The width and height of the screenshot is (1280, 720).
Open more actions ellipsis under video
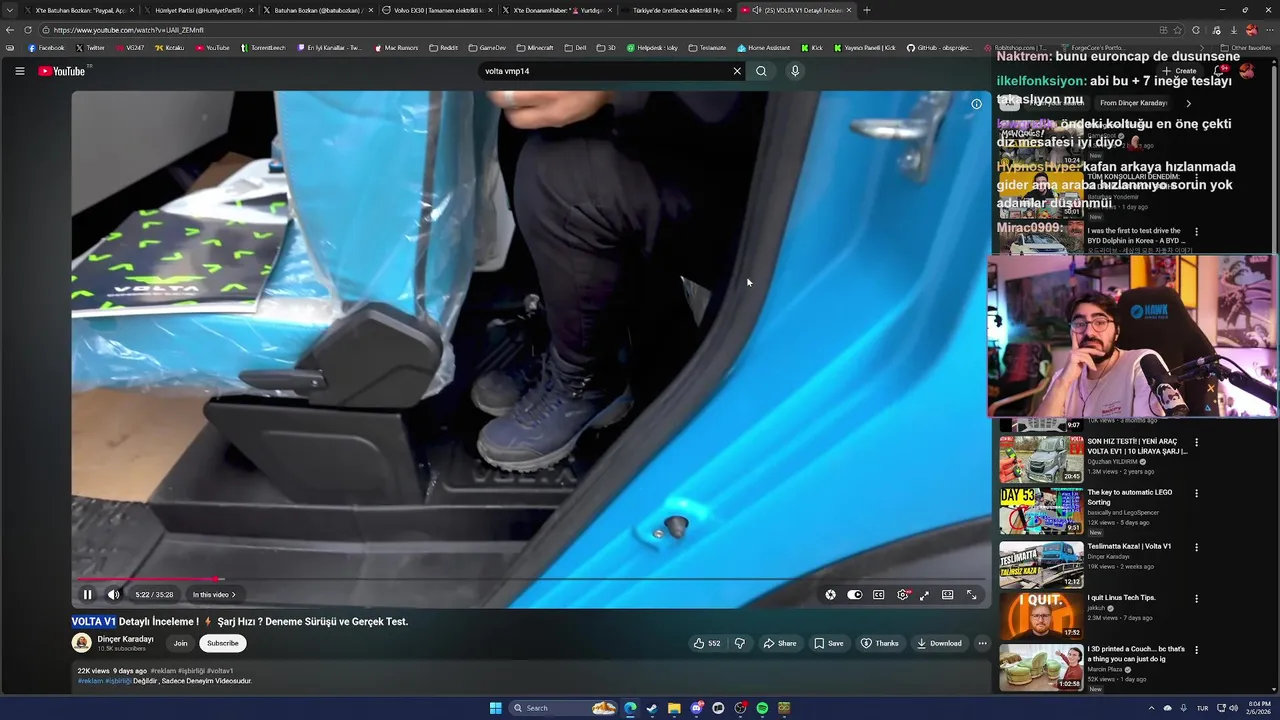click(x=983, y=643)
